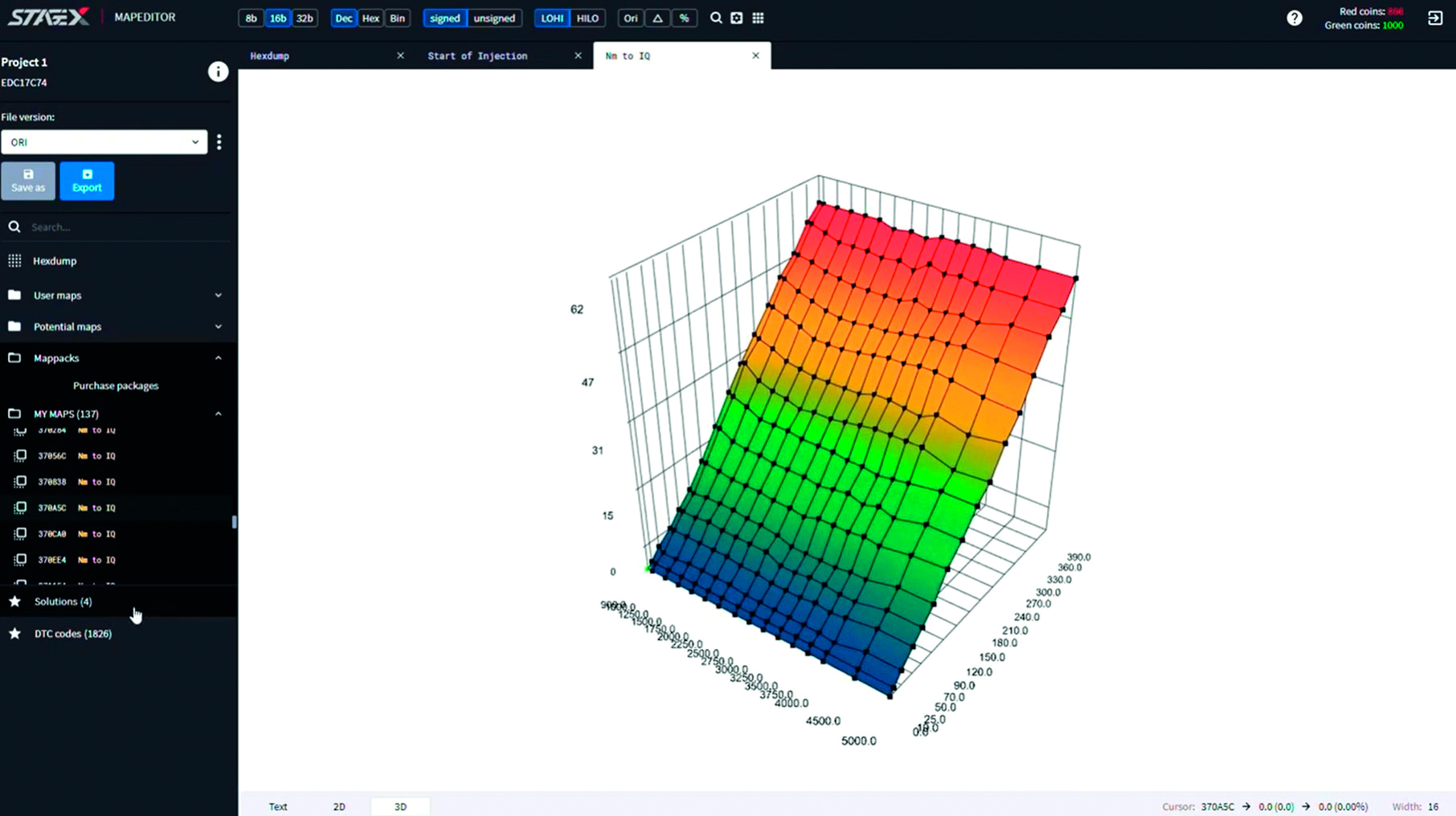Switch to Dec number format
This screenshot has height=816, width=1456.
(x=344, y=18)
